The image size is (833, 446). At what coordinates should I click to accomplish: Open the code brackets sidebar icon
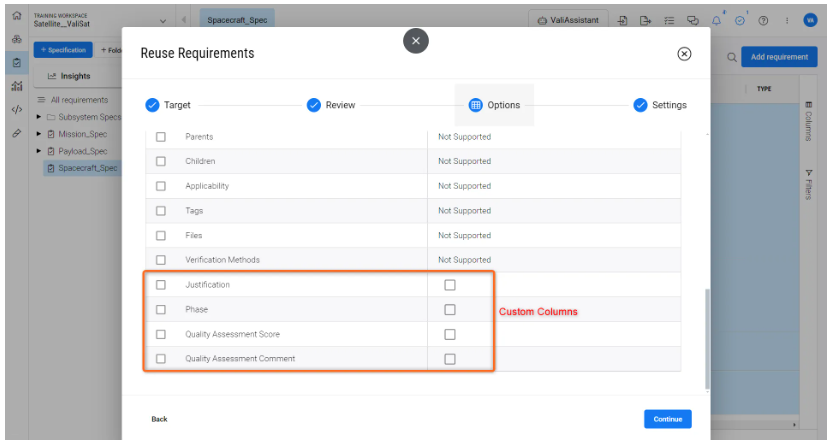tap(17, 109)
